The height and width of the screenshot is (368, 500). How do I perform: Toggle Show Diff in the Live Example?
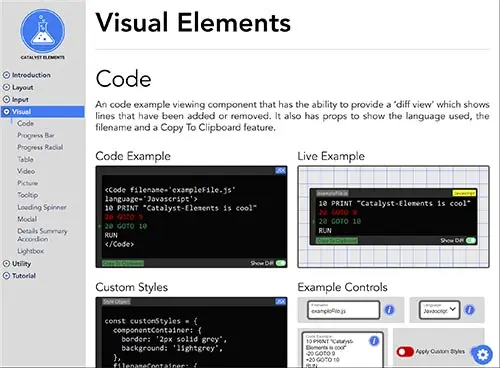pyautogui.click(x=471, y=240)
